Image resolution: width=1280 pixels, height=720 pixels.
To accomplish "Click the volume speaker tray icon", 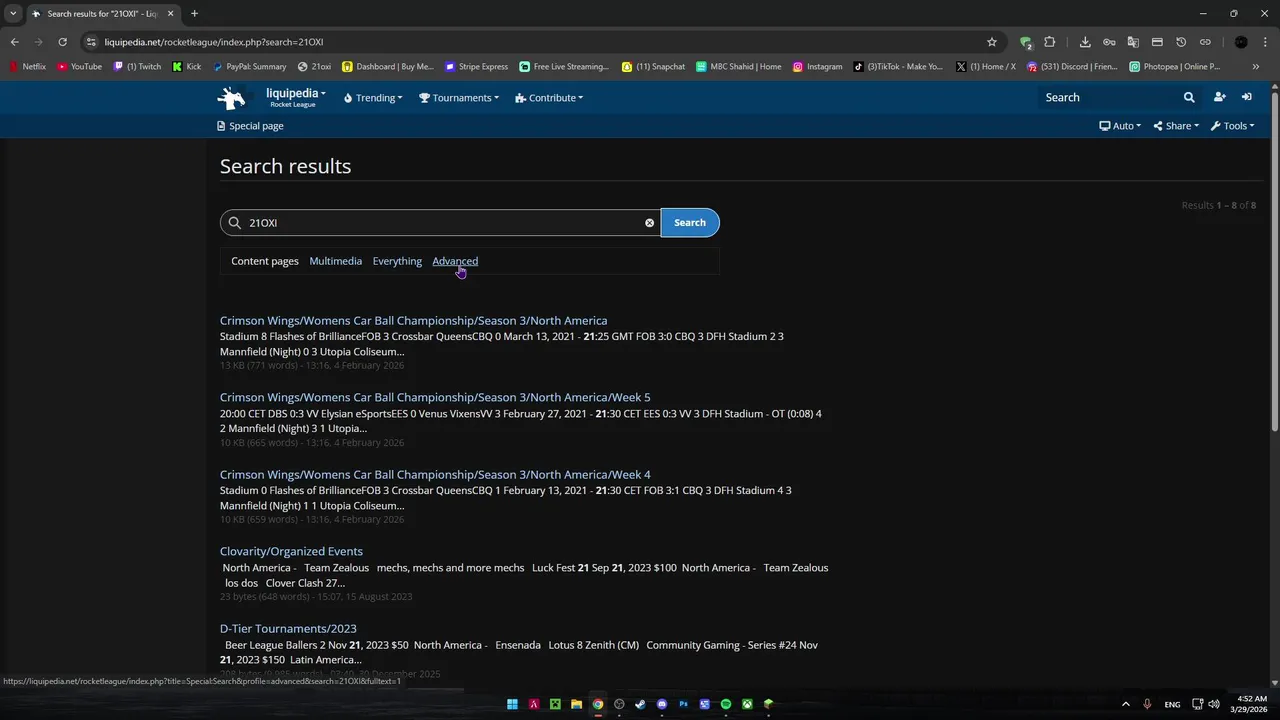I will pos(1214,704).
